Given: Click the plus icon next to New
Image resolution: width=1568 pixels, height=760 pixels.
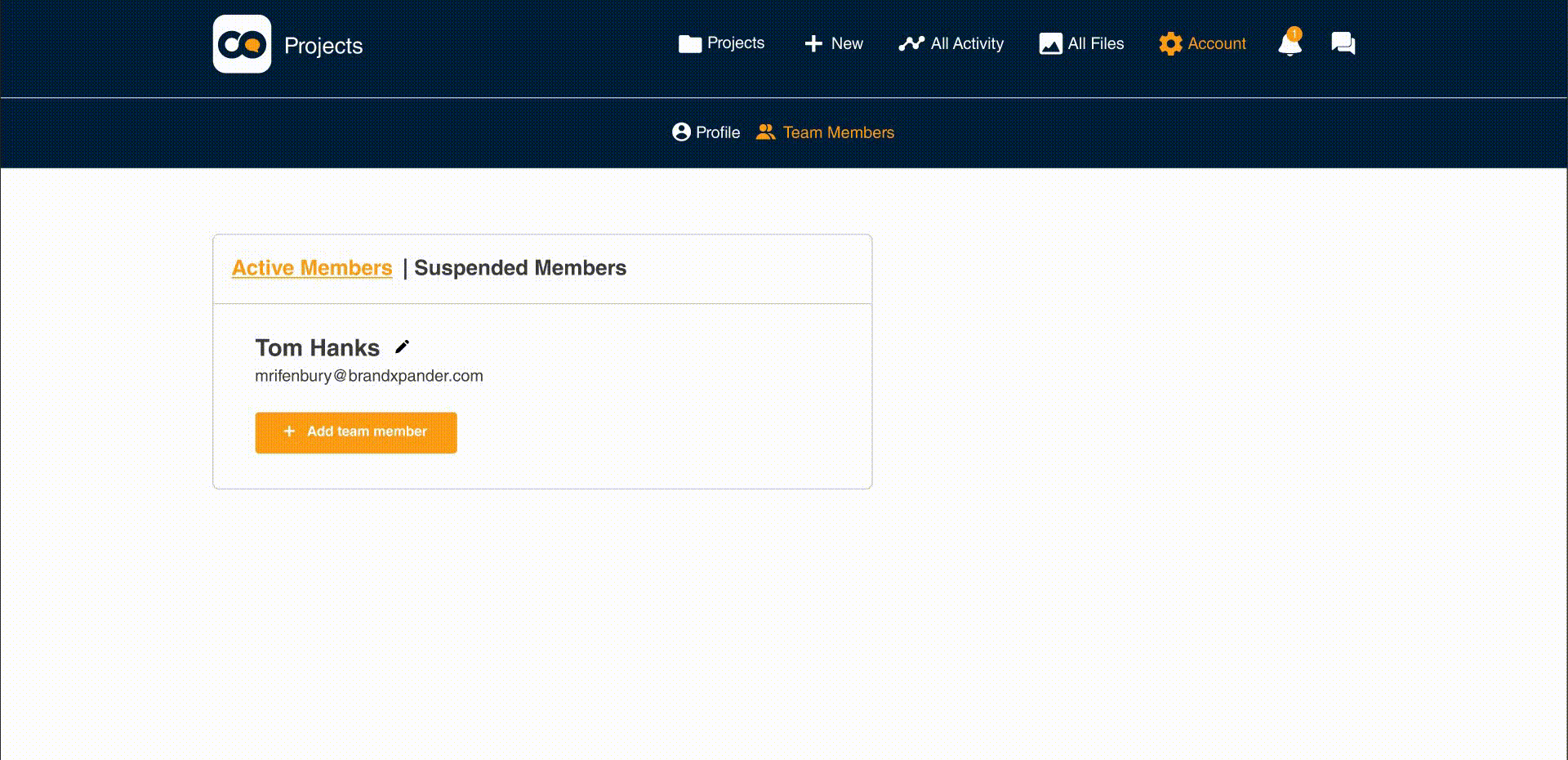Looking at the screenshot, I should [813, 44].
